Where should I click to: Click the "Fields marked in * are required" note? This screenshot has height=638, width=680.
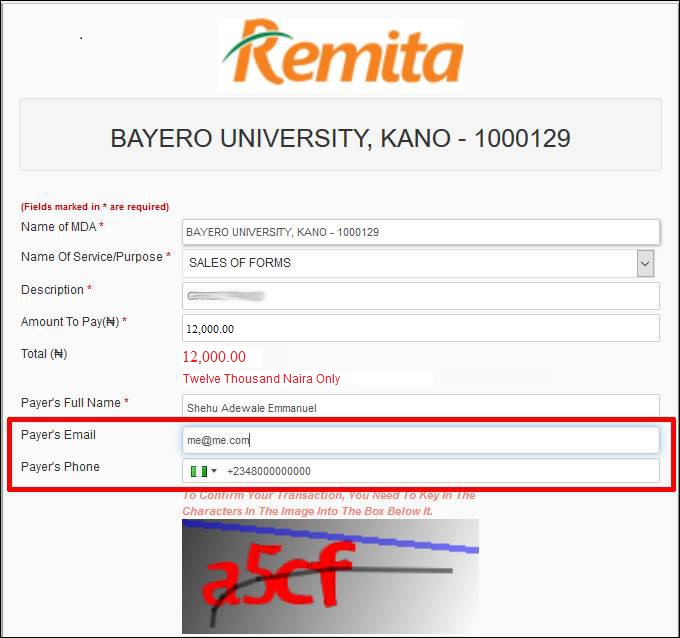point(95,206)
